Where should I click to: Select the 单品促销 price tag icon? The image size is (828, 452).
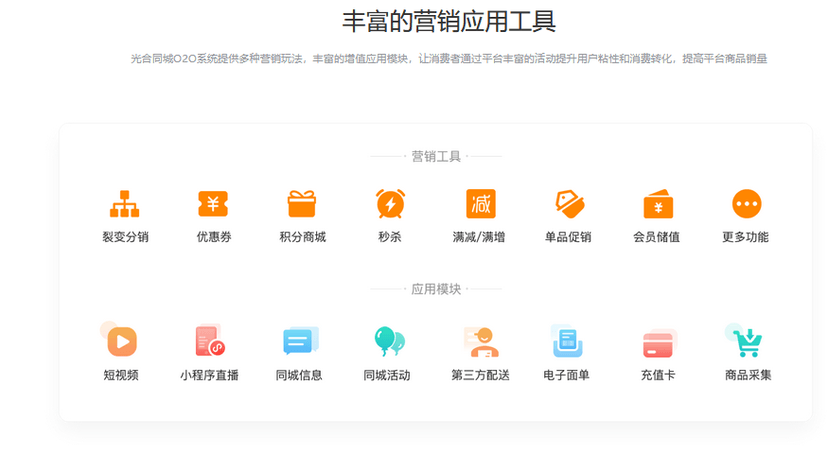click(x=569, y=204)
